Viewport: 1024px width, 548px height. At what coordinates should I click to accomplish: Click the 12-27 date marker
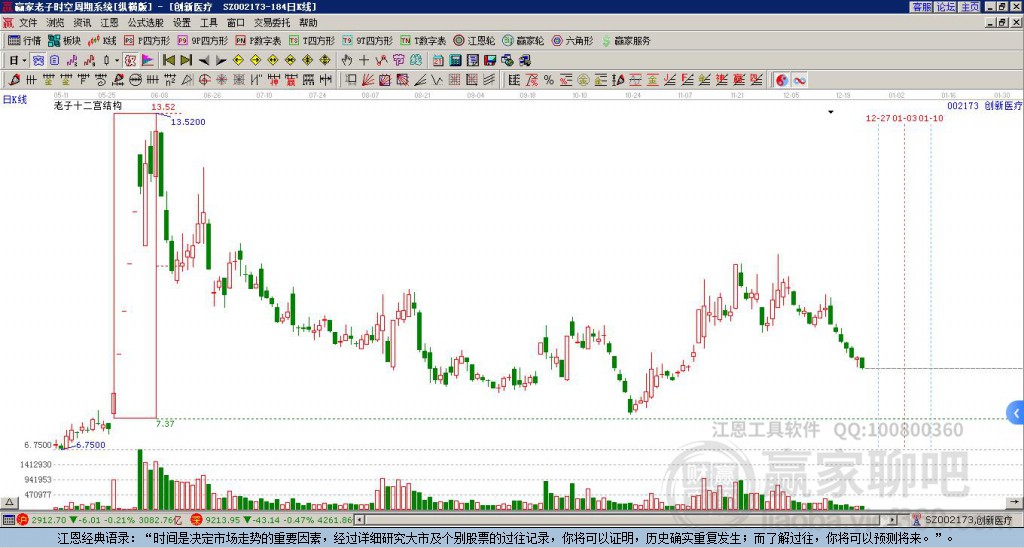pyautogui.click(x=878, y=118)
